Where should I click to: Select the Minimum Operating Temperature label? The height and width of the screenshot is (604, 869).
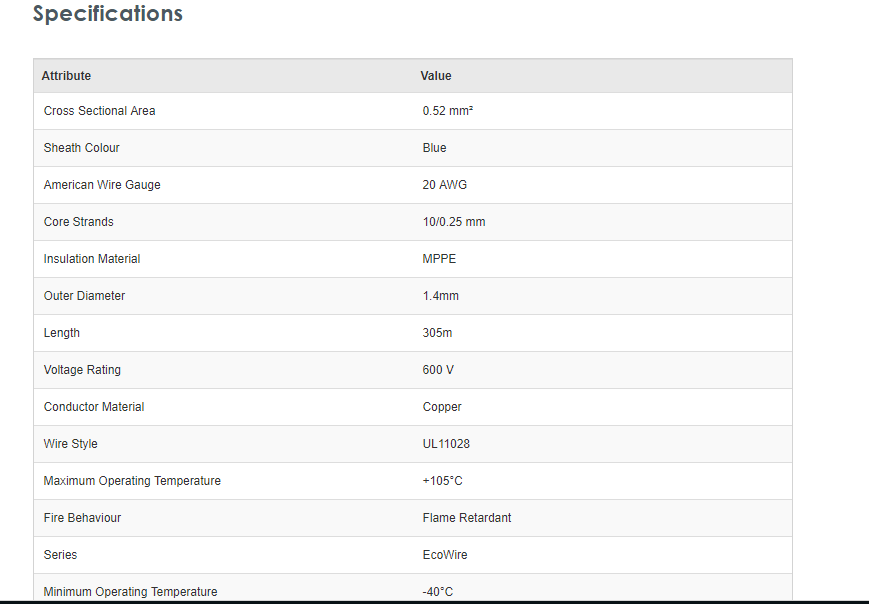point(130,591)
